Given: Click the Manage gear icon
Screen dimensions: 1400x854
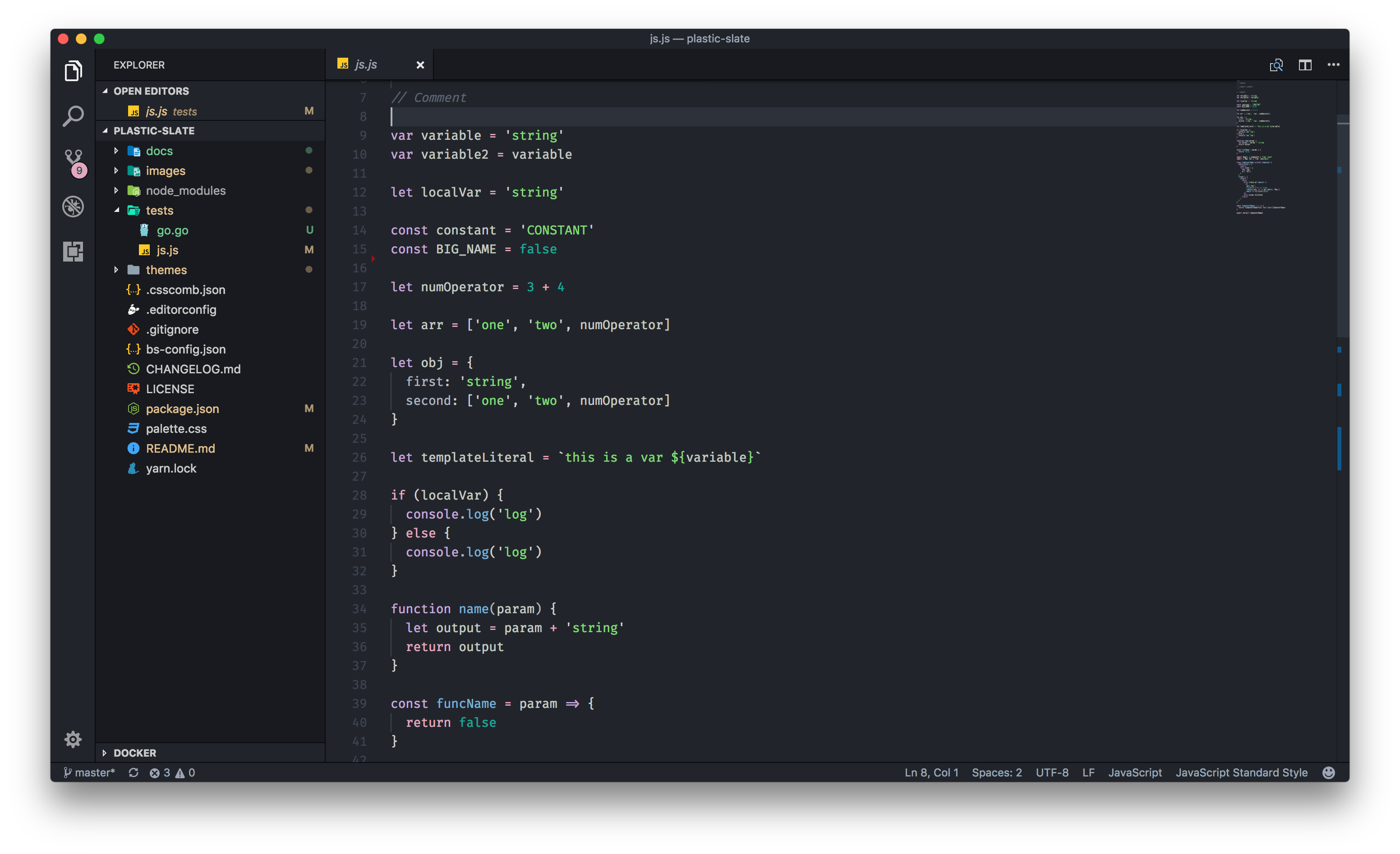Looking at the screenshot, I should 73,739.
